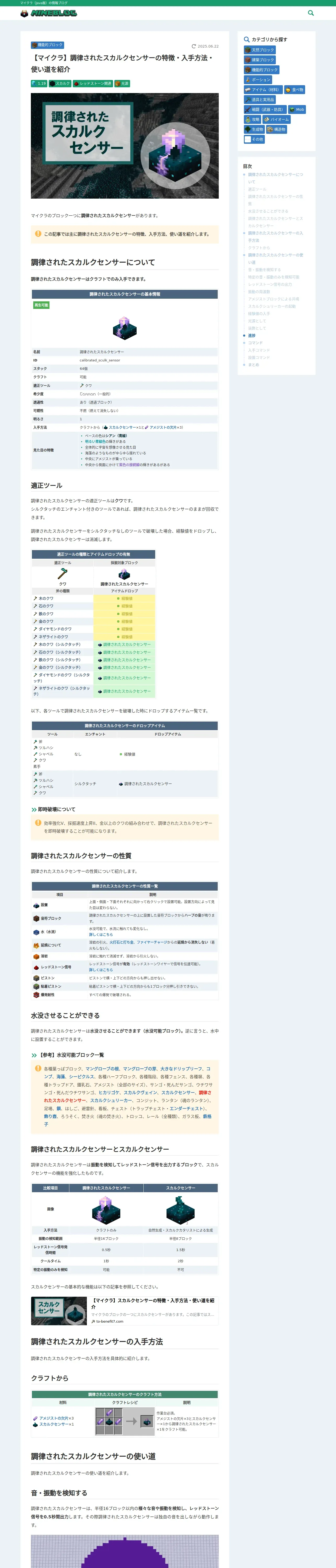
Task: Click the 爆発耐性 row label
Action: click(48, 995)
